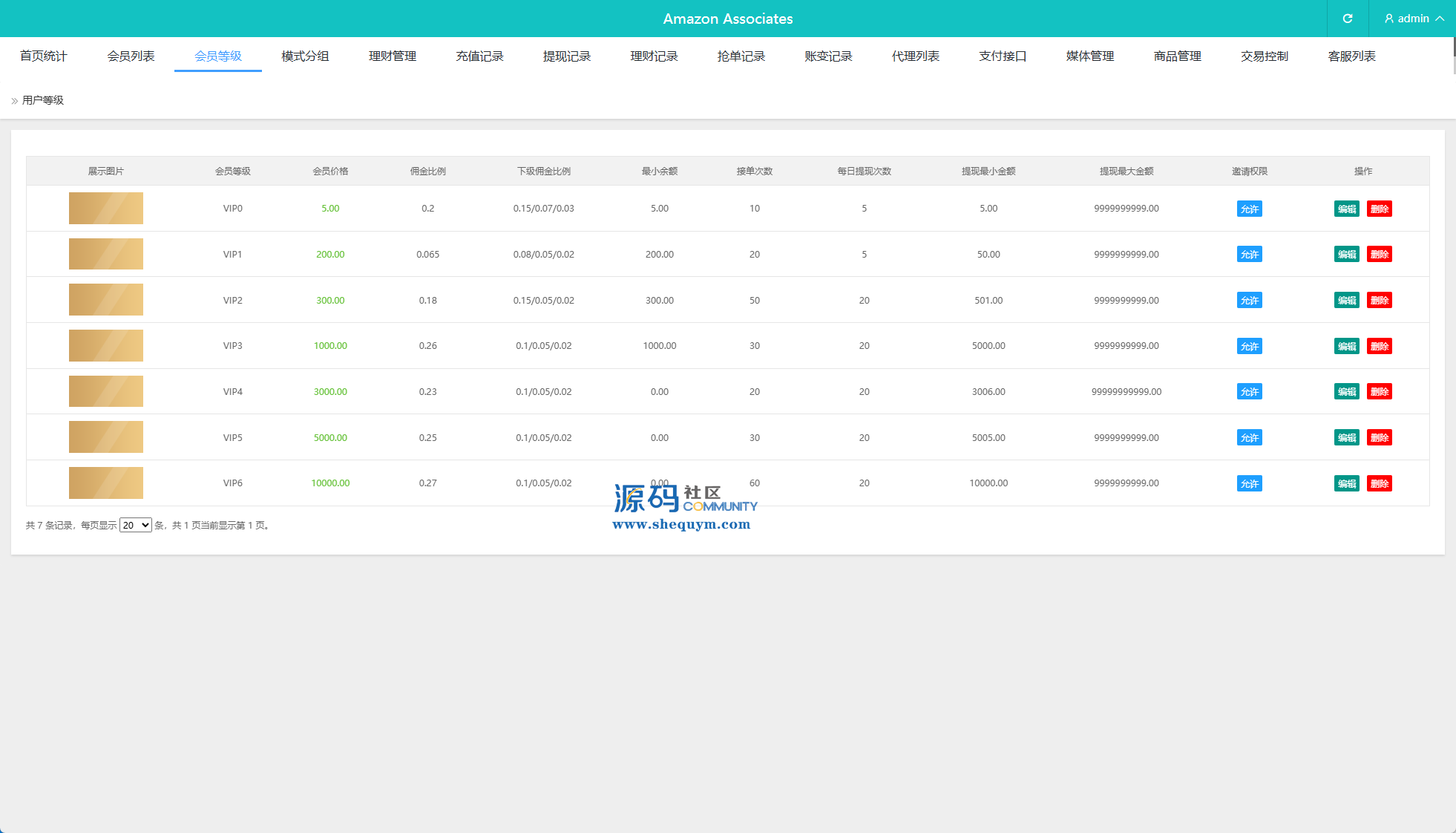Open the 交易控制 menu item
This screenshot has height=833, width=1456.
pos(1264,56)
